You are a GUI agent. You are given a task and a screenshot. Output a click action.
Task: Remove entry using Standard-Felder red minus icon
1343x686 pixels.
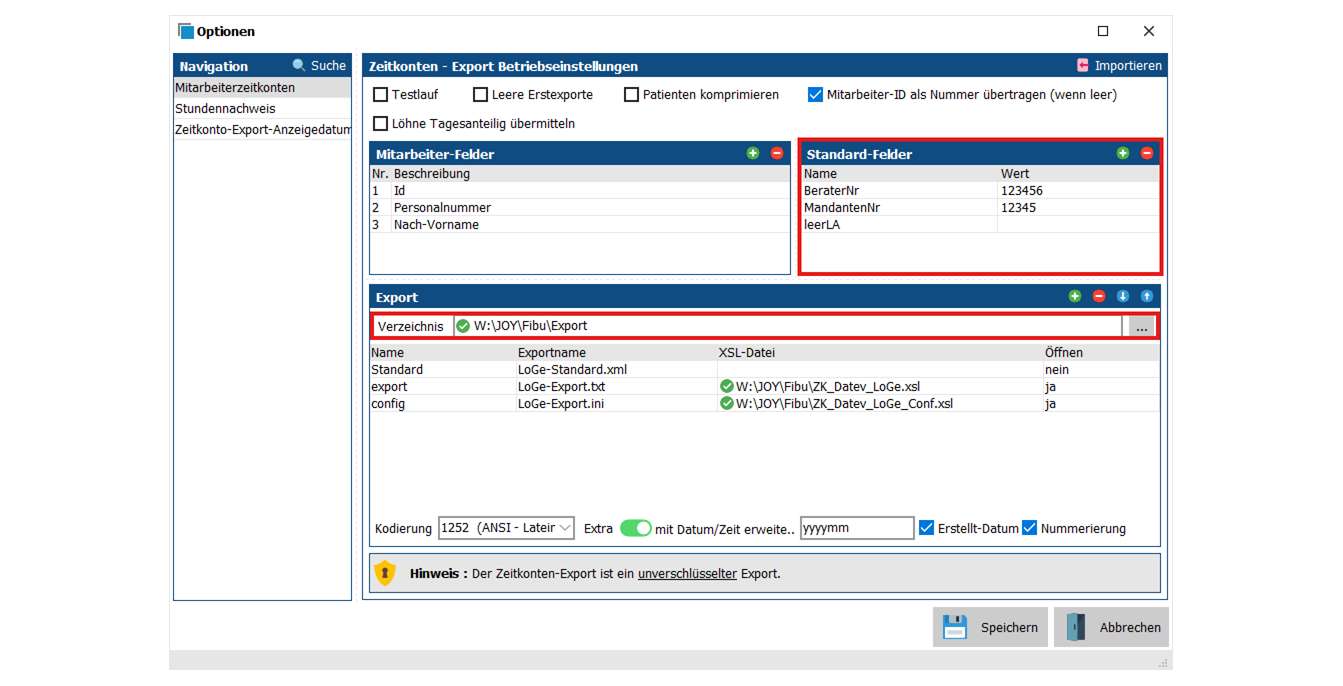point(1147,154)
